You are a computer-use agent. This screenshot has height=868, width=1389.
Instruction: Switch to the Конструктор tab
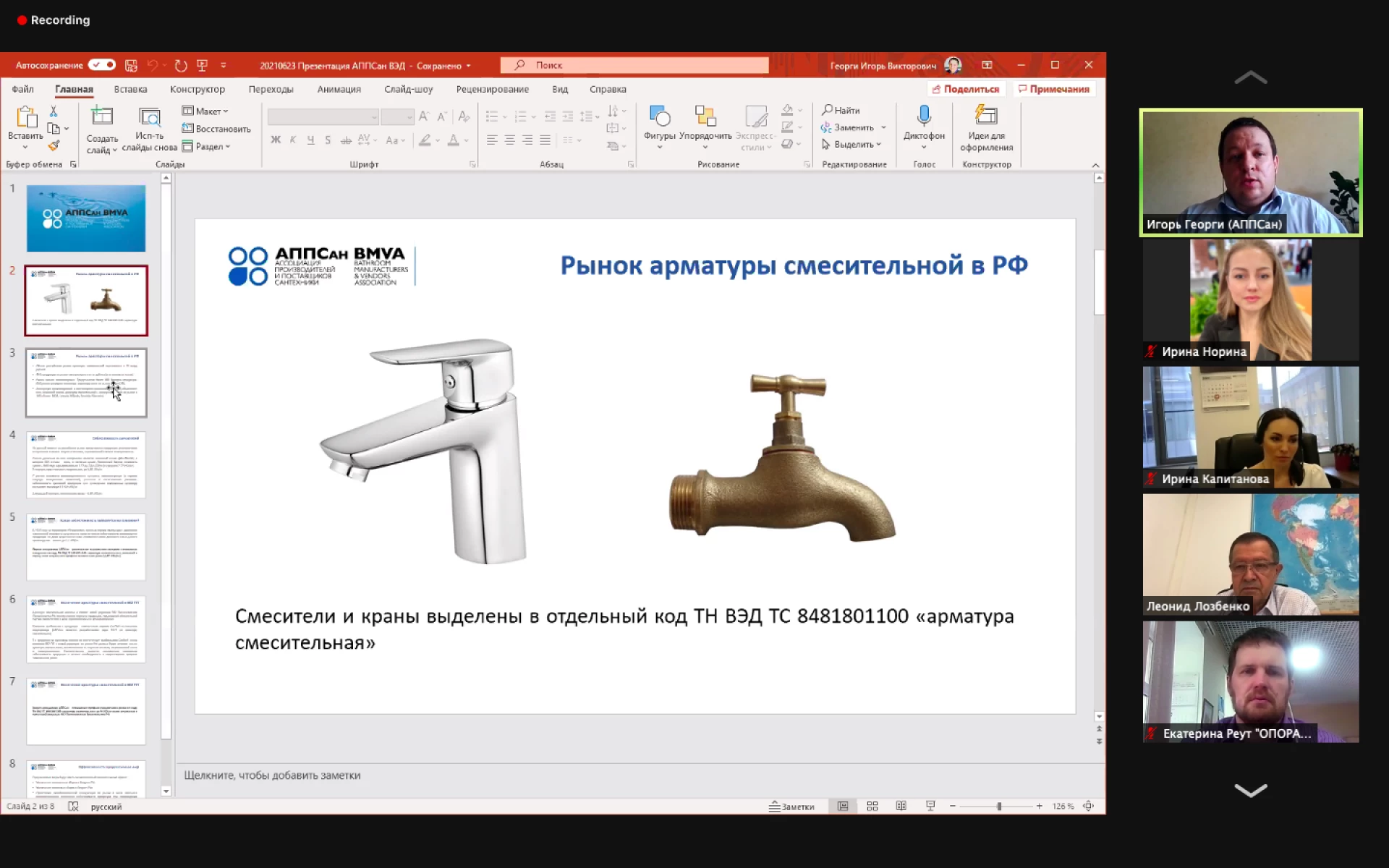[197, 89]
